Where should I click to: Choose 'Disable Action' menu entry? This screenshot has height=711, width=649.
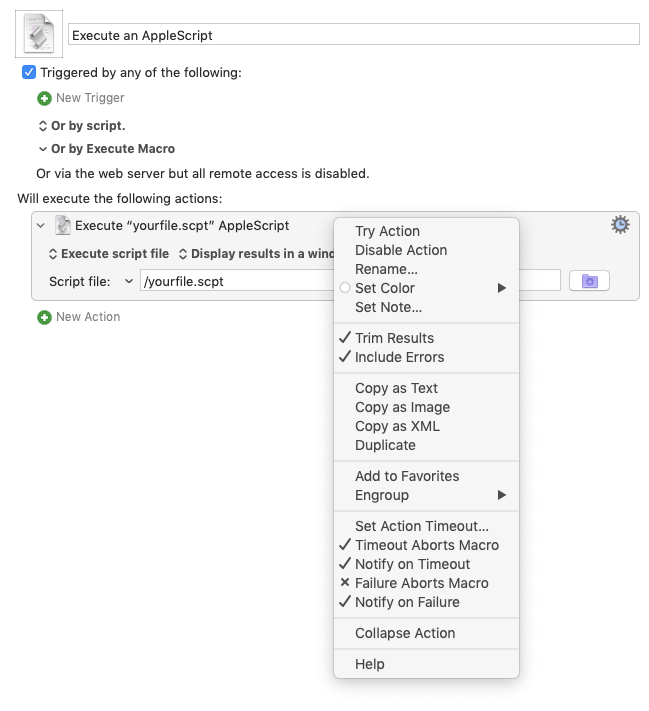tap(426, 250)
